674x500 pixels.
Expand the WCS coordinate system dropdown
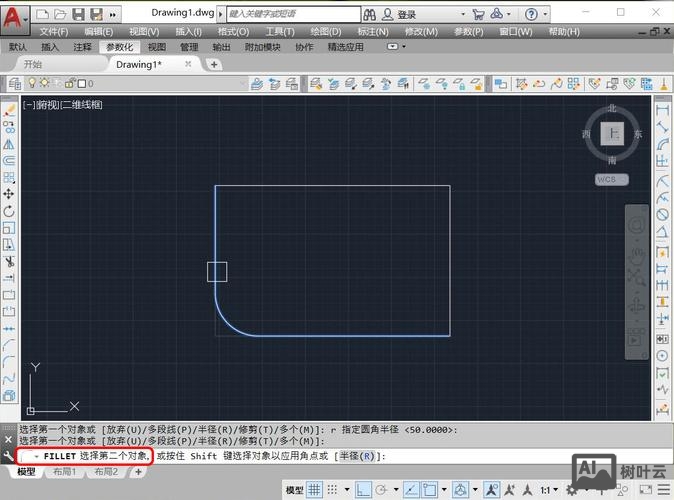coord(610,180)
